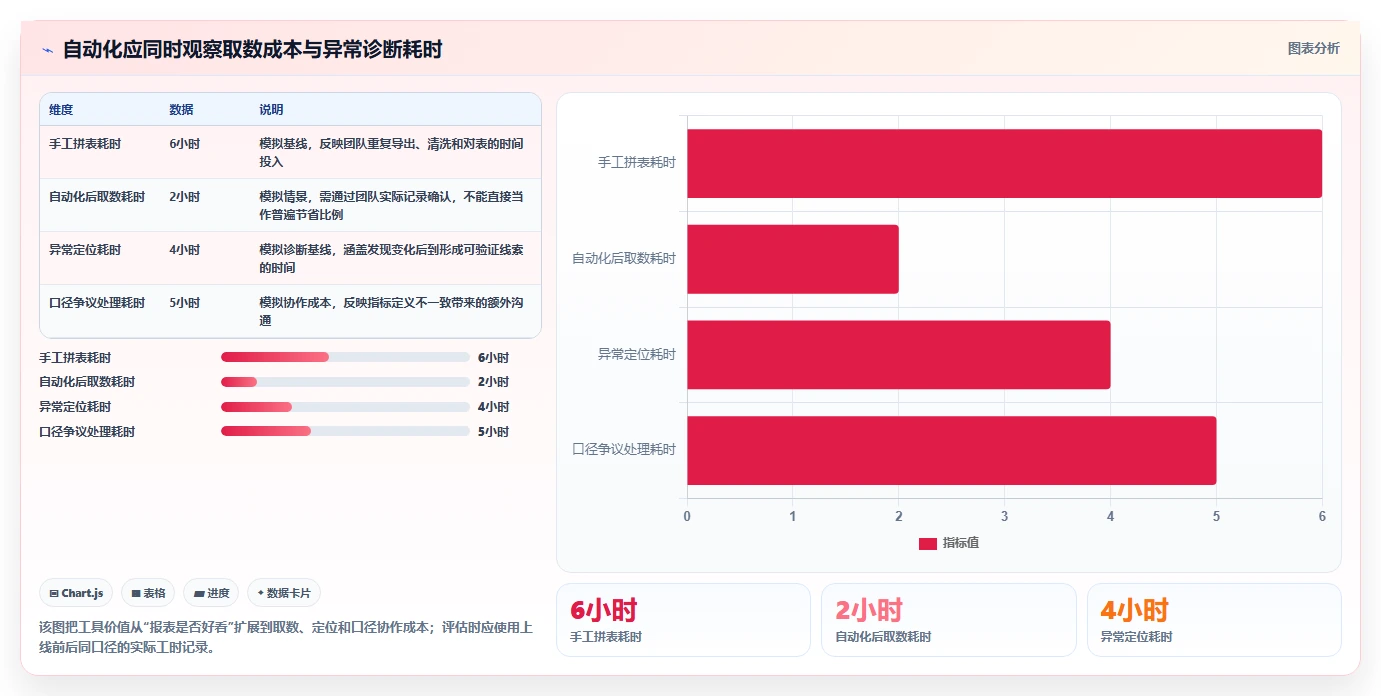Click the 手工拼表耗时 chart bar
Image resolution: width=1381 pixels, height=696 pixels.
(x=1004, y=163)
